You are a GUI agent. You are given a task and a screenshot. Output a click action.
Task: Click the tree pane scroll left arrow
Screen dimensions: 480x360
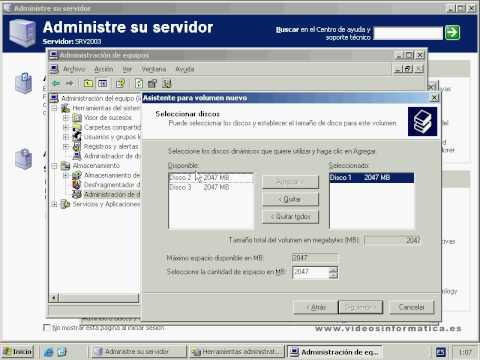54,297
